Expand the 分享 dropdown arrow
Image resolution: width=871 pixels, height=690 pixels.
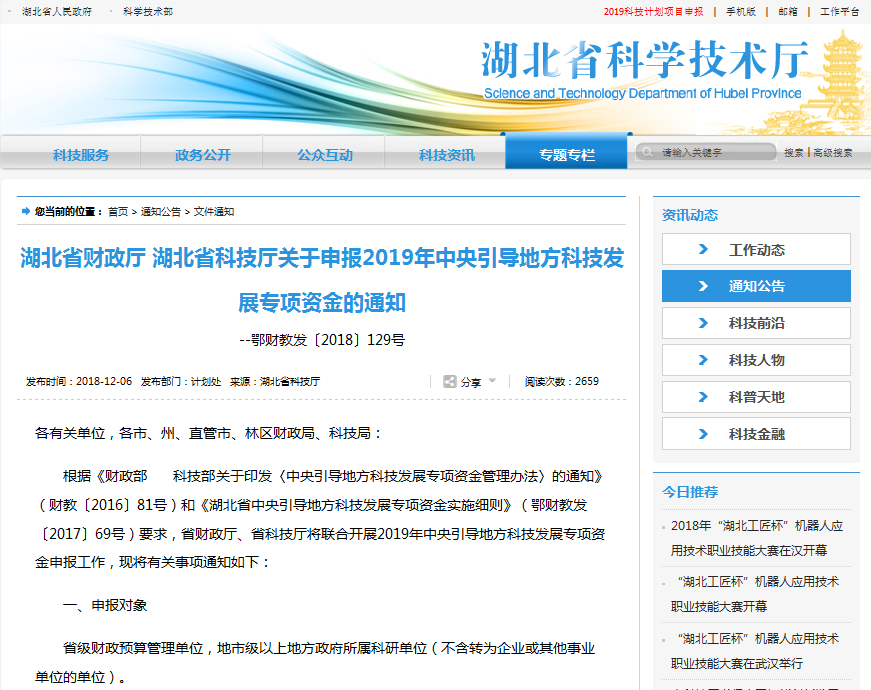click(x=492, y=381)
